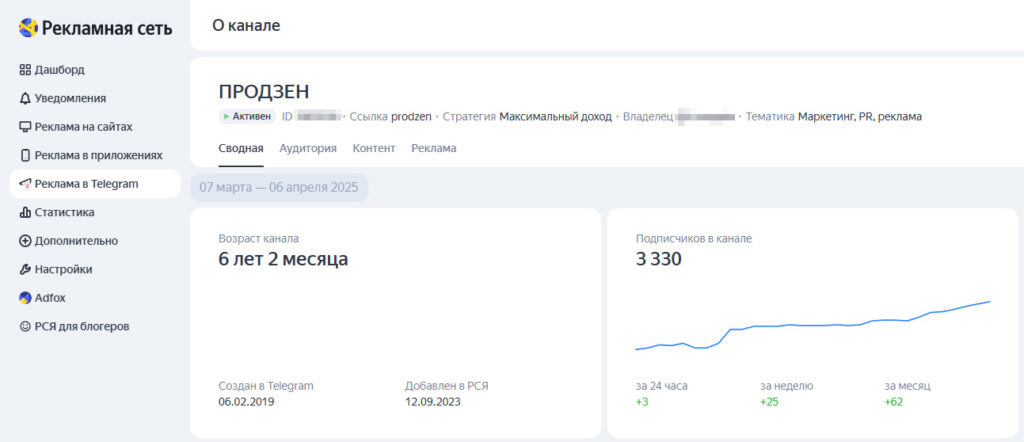Click the Активен status badge
This screenshot has width=1024, height=442.
pyautogui.click(x=247, y=117)
